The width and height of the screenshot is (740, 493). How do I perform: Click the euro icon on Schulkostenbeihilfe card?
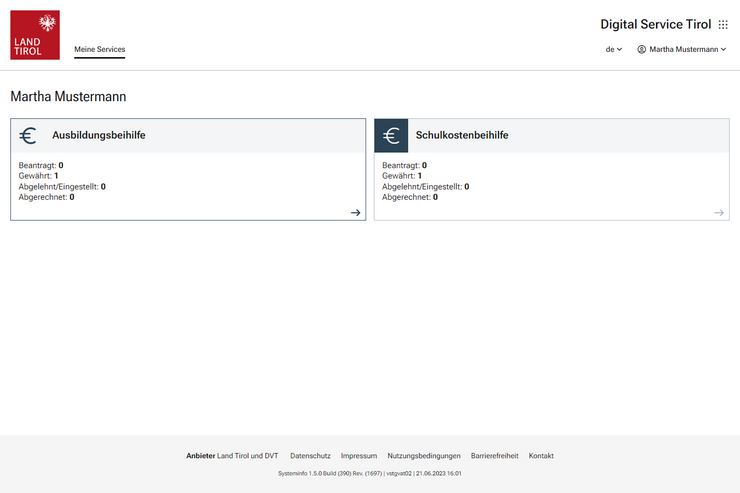coord(391,136)
